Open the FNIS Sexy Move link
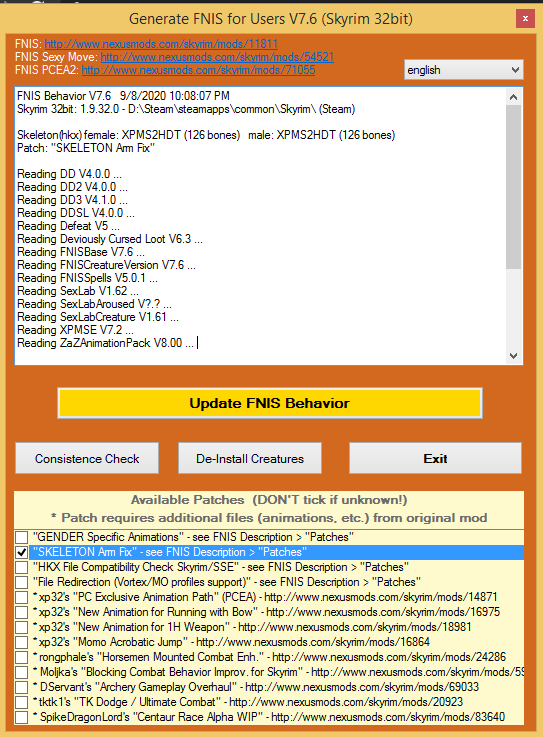 (217, 57)
